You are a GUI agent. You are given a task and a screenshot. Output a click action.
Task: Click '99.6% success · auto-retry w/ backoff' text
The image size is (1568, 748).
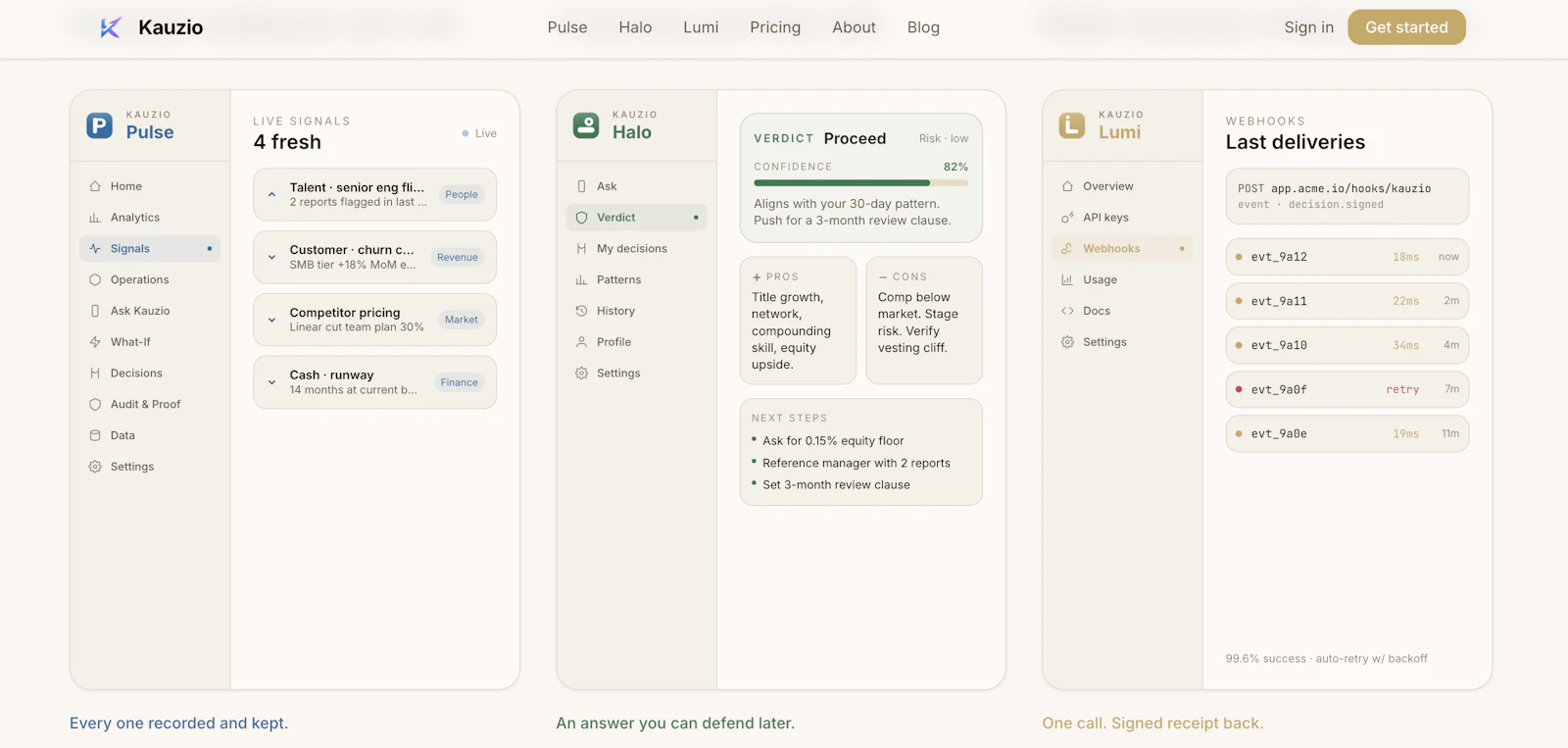1326,659
